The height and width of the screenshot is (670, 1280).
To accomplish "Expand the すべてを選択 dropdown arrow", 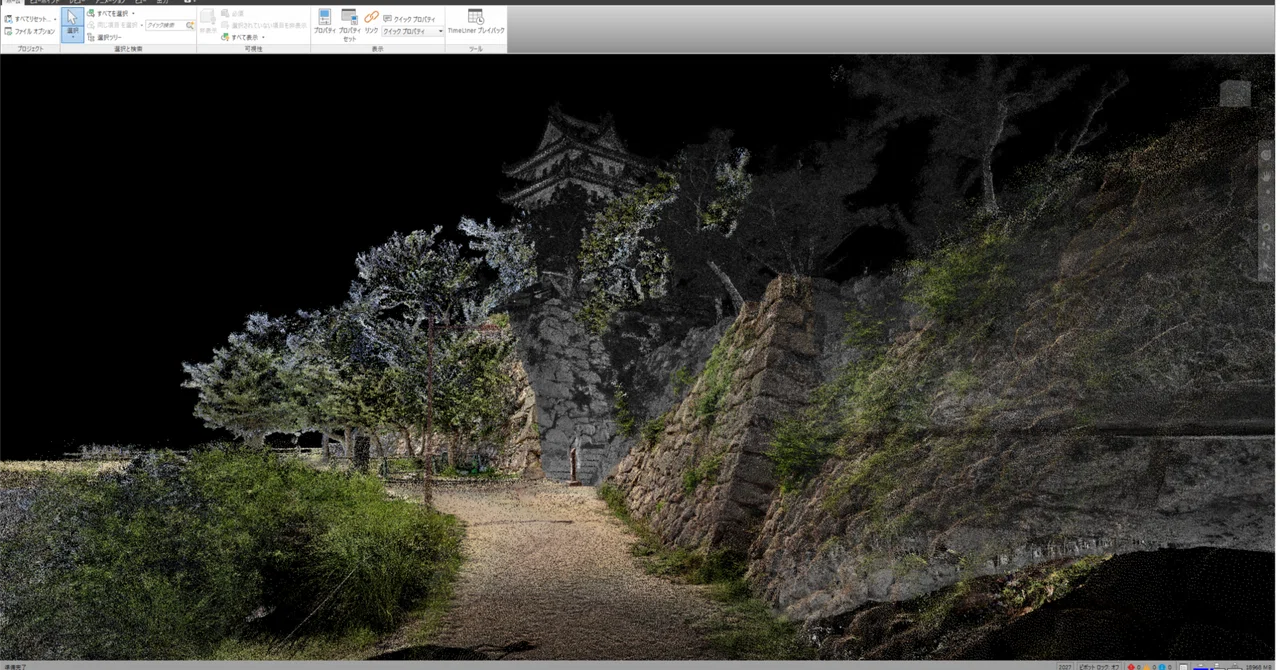I will point(133,13).
